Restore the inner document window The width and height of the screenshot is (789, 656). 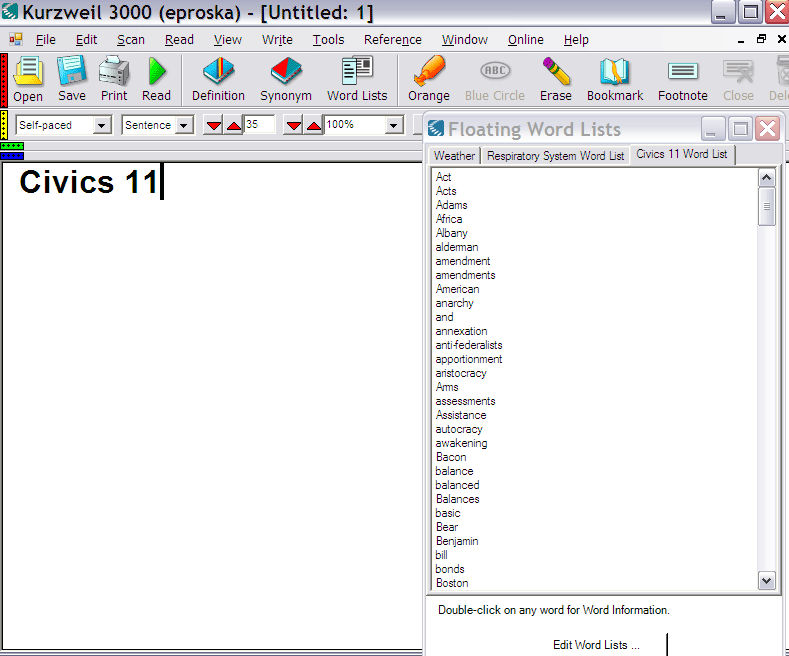761,39
